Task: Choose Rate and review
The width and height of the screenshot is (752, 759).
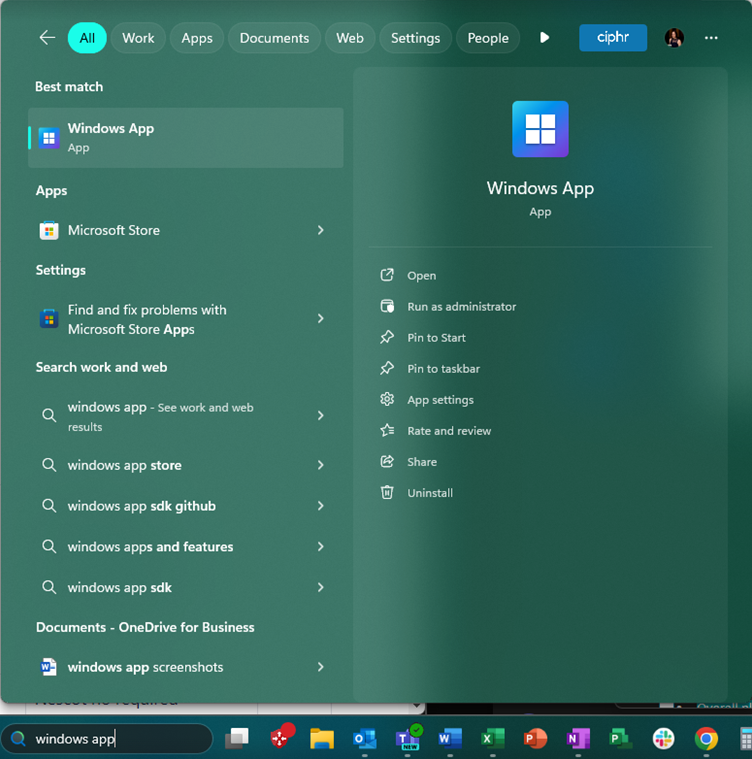Action: [436, 431]
